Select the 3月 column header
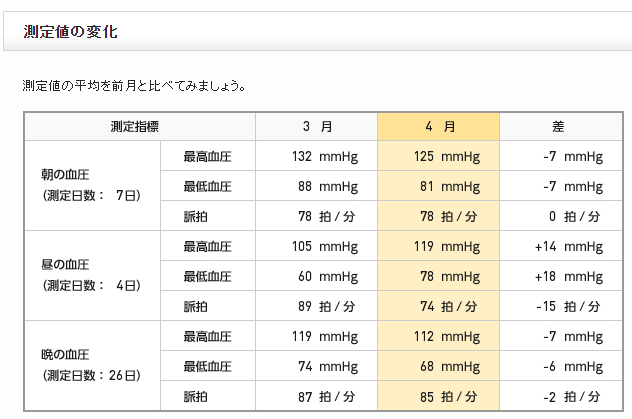Image resolution: width=632 pixels, height=419 pixels. tap(316, 127)
